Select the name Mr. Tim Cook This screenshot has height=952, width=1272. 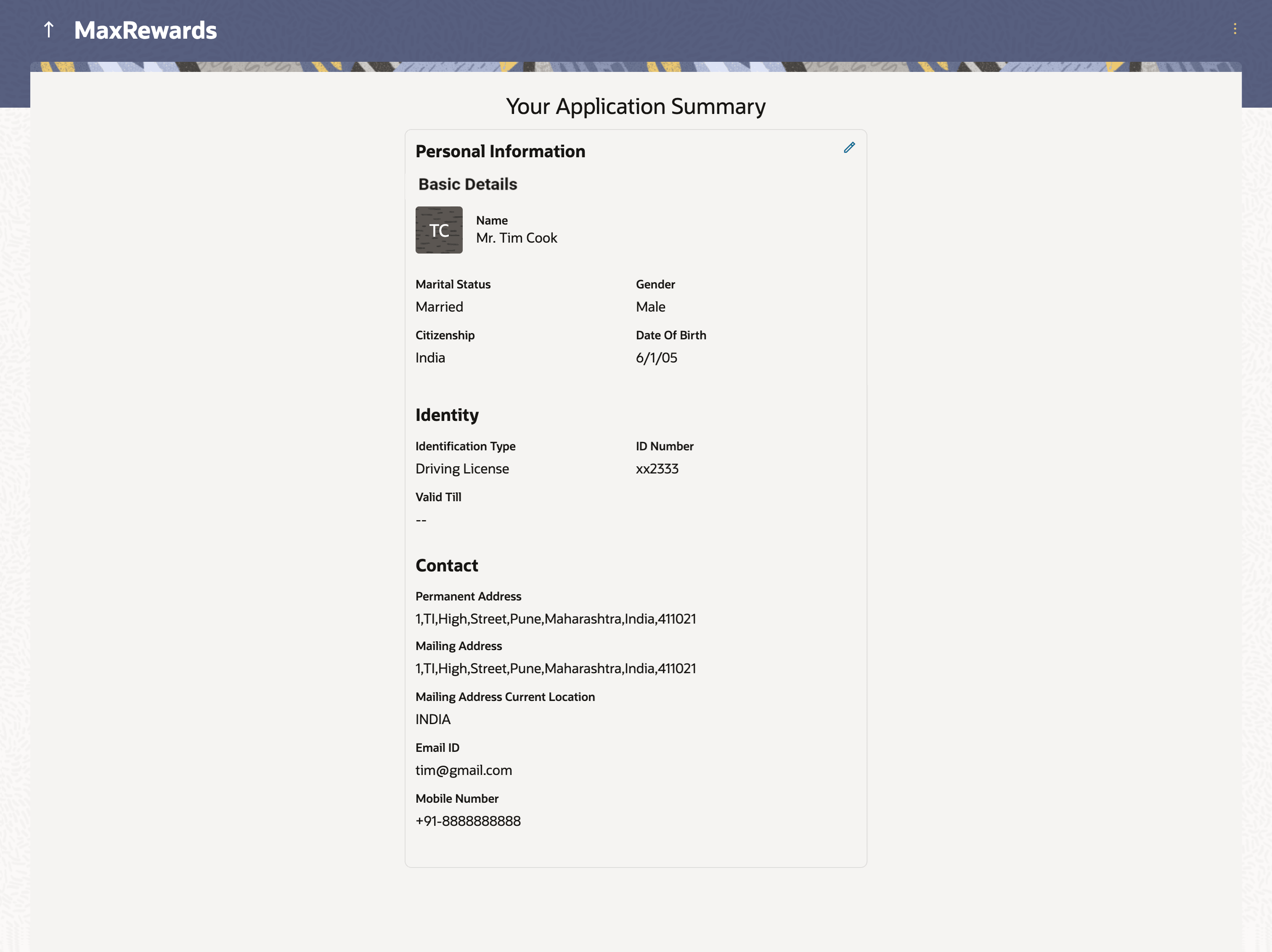pyautogui.click(x=516, y=238)
